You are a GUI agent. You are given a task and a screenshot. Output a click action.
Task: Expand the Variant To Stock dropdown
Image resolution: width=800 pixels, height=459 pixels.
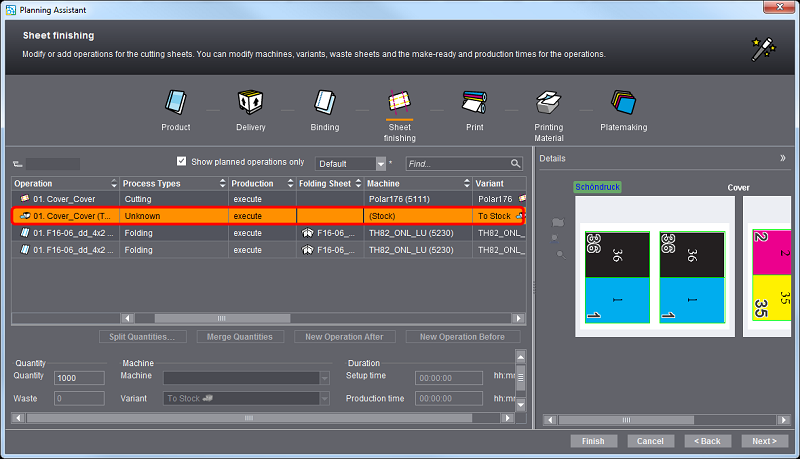coord(324,398)
